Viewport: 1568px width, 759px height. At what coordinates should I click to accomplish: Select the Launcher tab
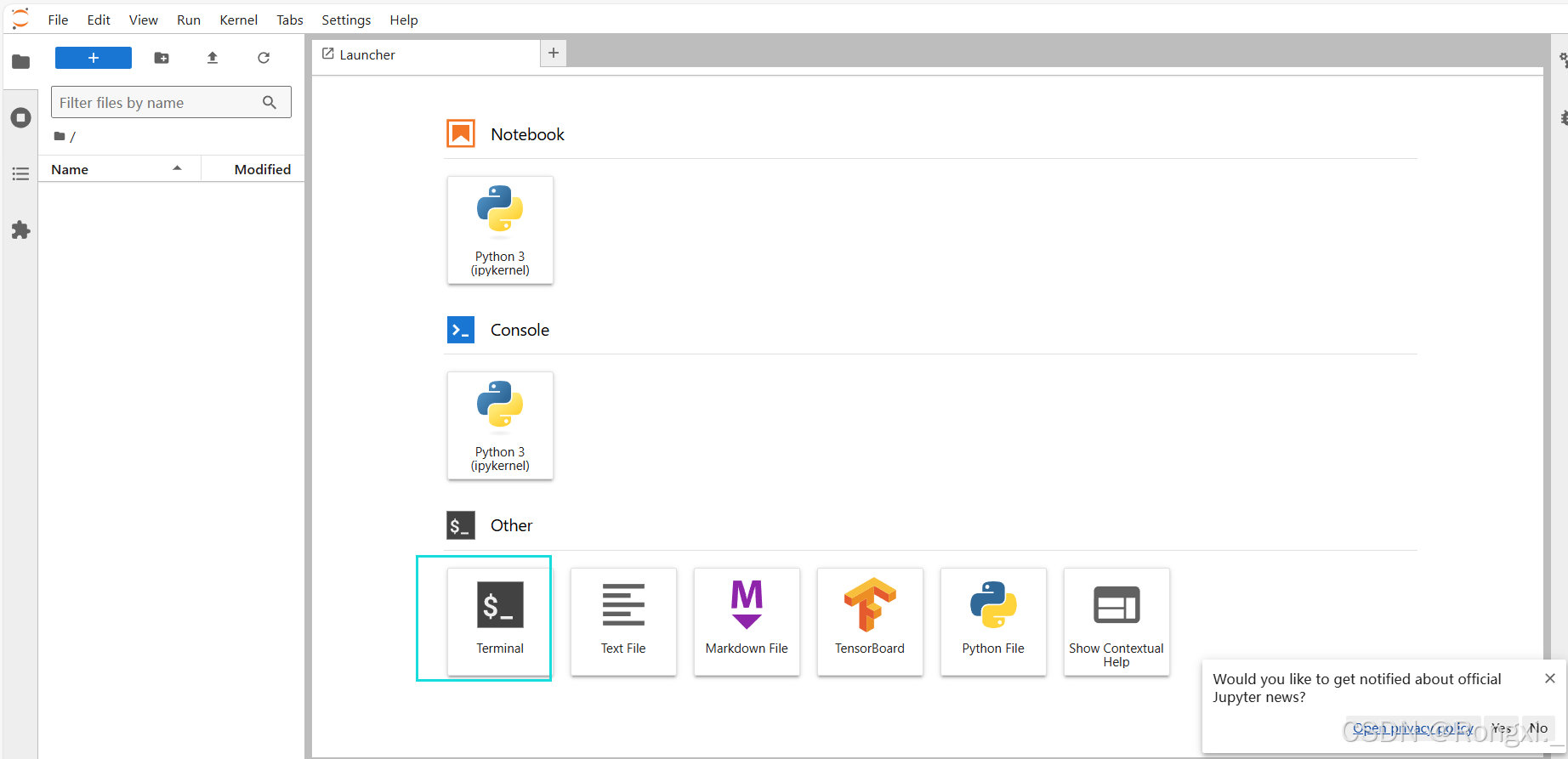(x=425, y=54)
